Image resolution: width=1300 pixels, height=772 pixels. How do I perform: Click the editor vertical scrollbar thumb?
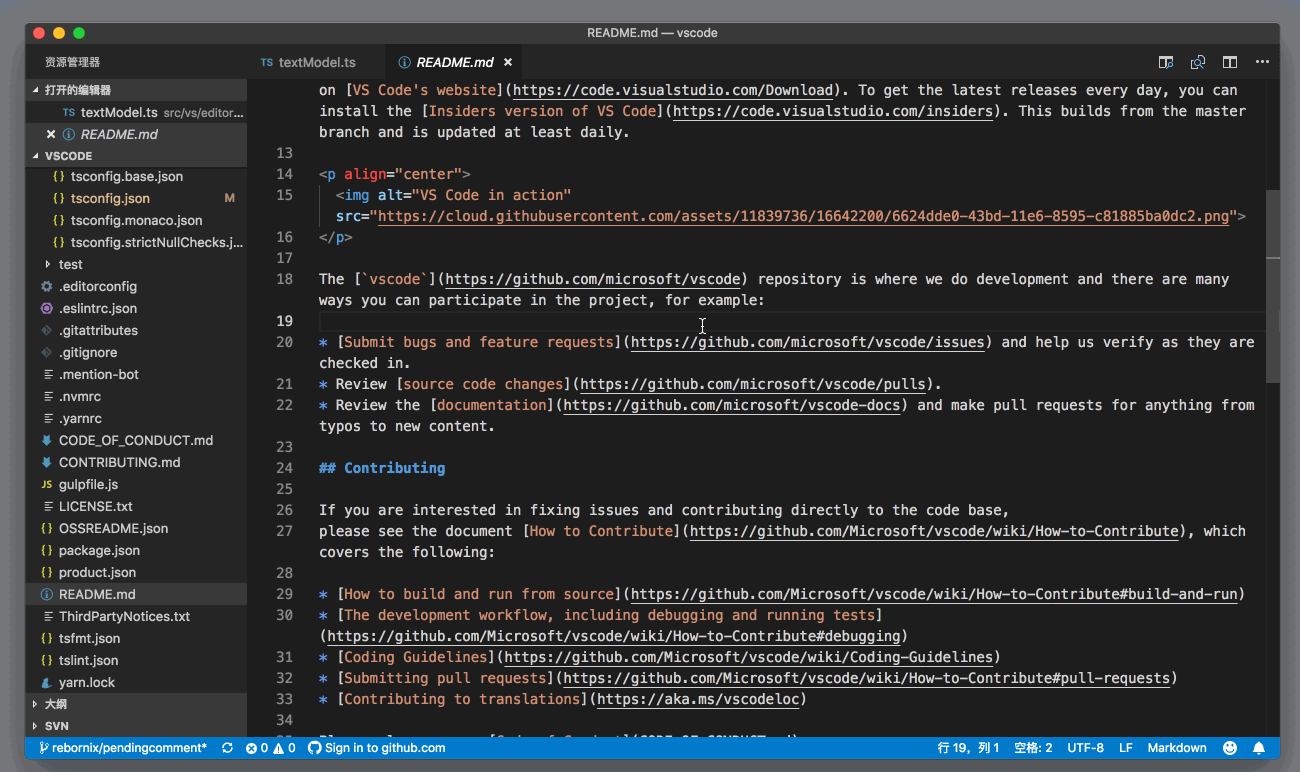(1272, 287)
